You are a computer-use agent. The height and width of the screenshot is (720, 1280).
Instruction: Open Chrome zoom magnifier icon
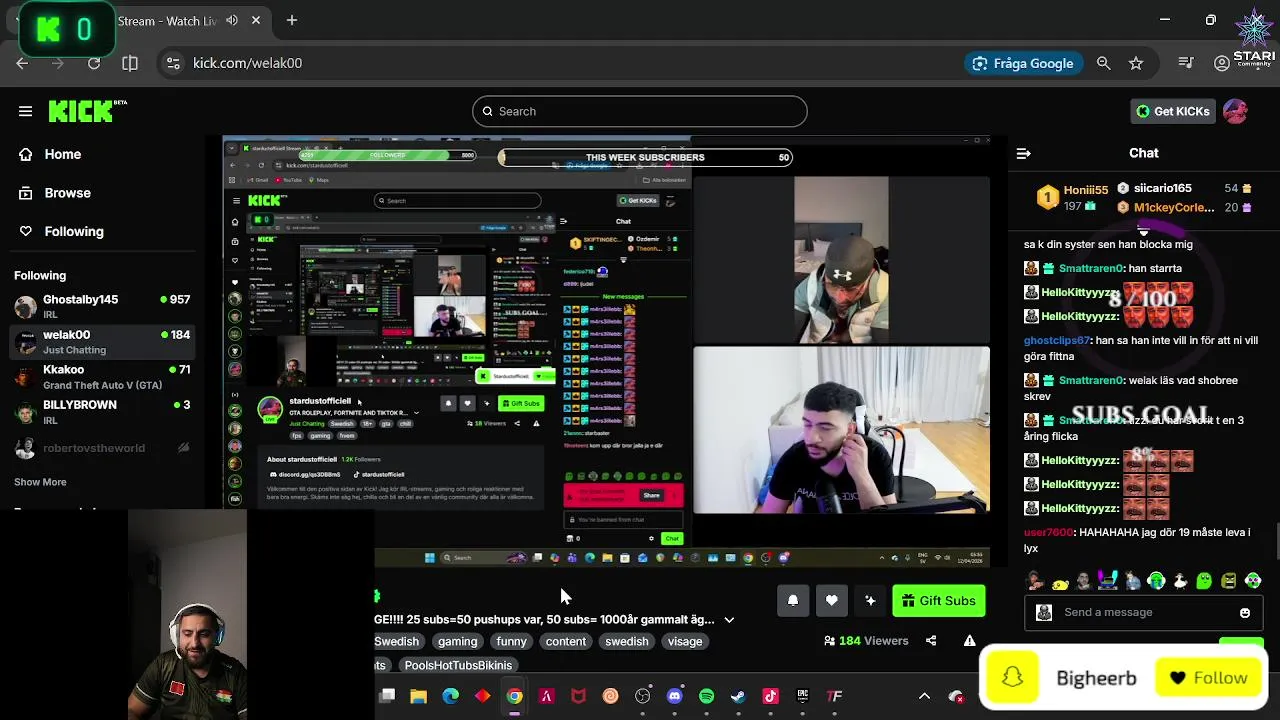tap(1103, 63)
